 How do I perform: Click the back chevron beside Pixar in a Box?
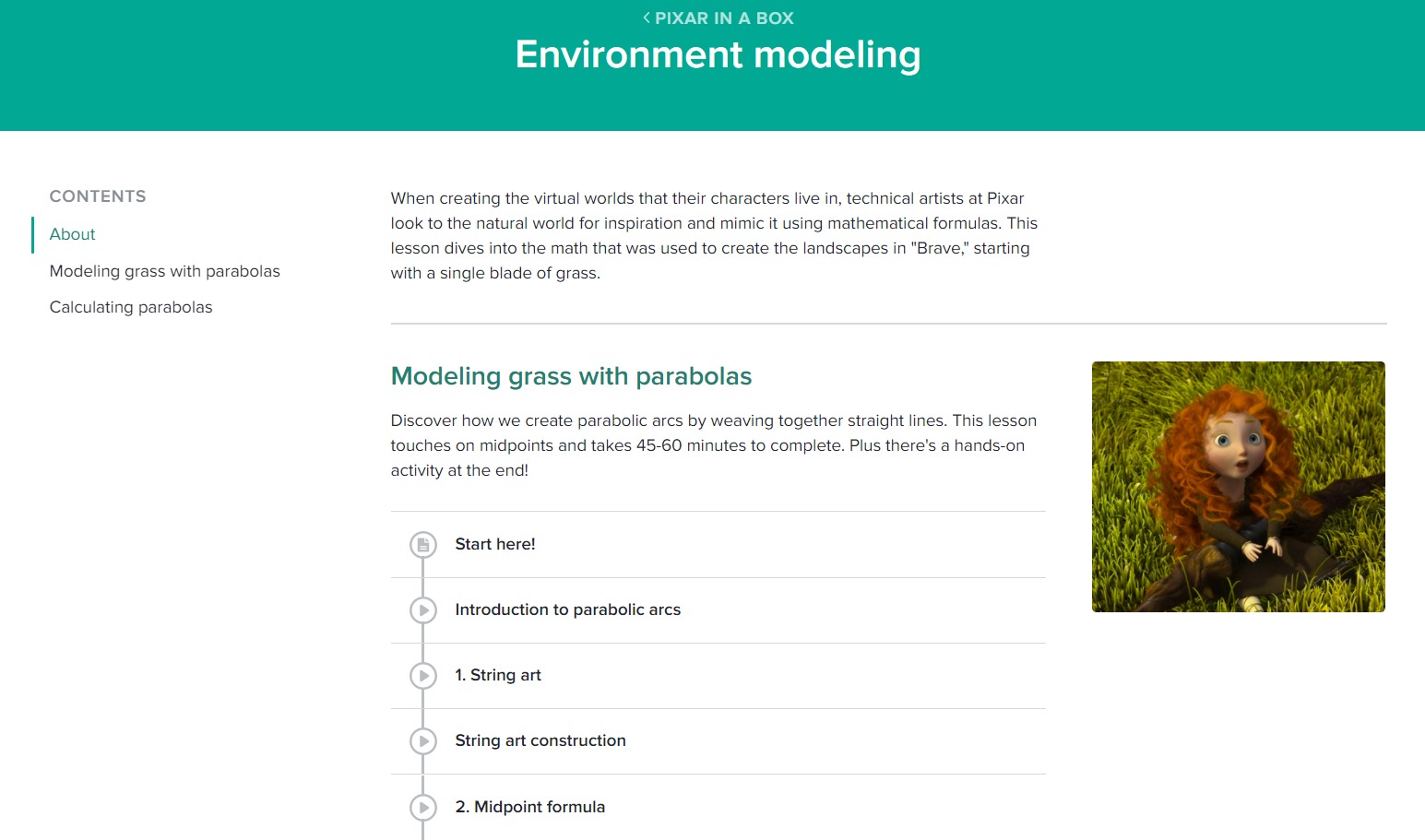[x=647, y=18]
